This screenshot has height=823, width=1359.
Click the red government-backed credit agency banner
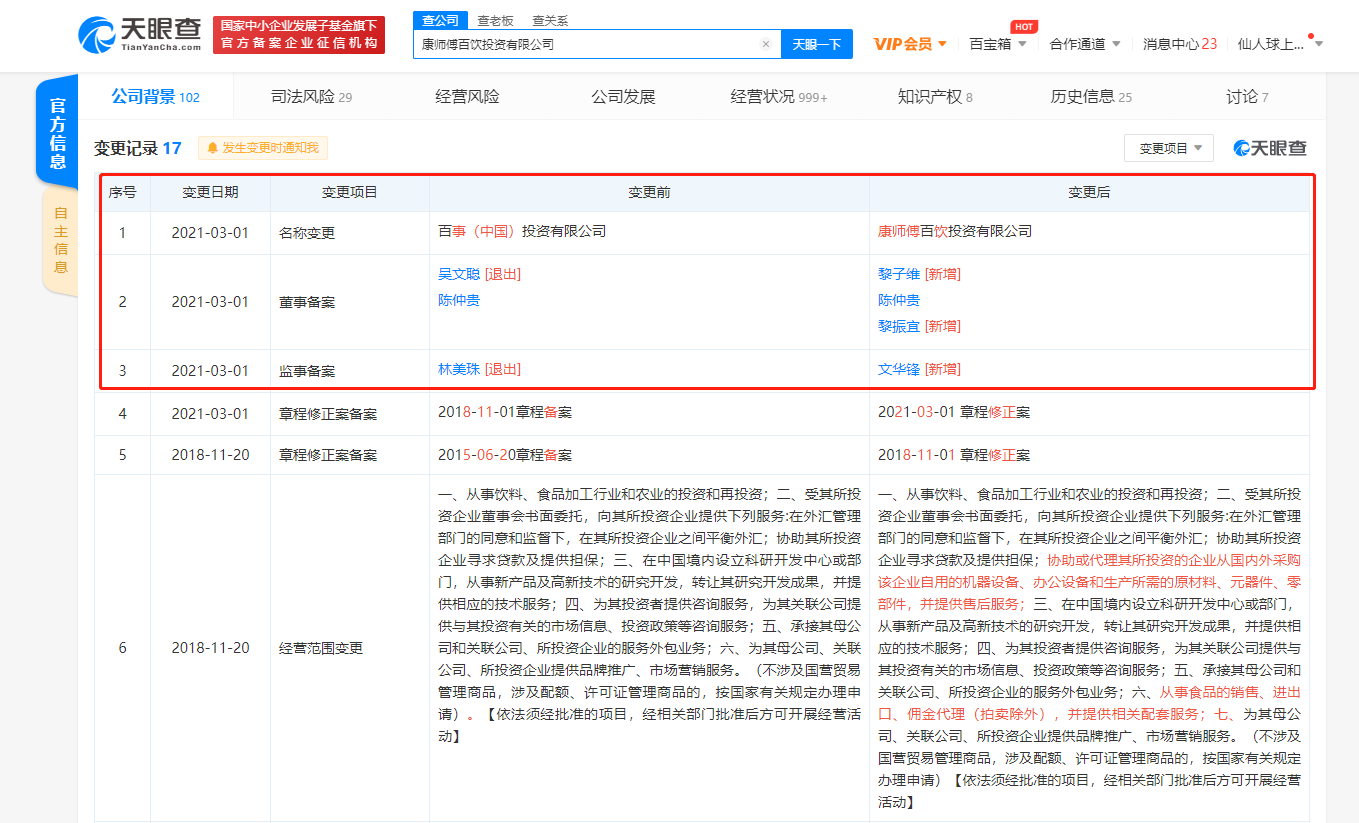pyautogui.click(x=298, y=34)
